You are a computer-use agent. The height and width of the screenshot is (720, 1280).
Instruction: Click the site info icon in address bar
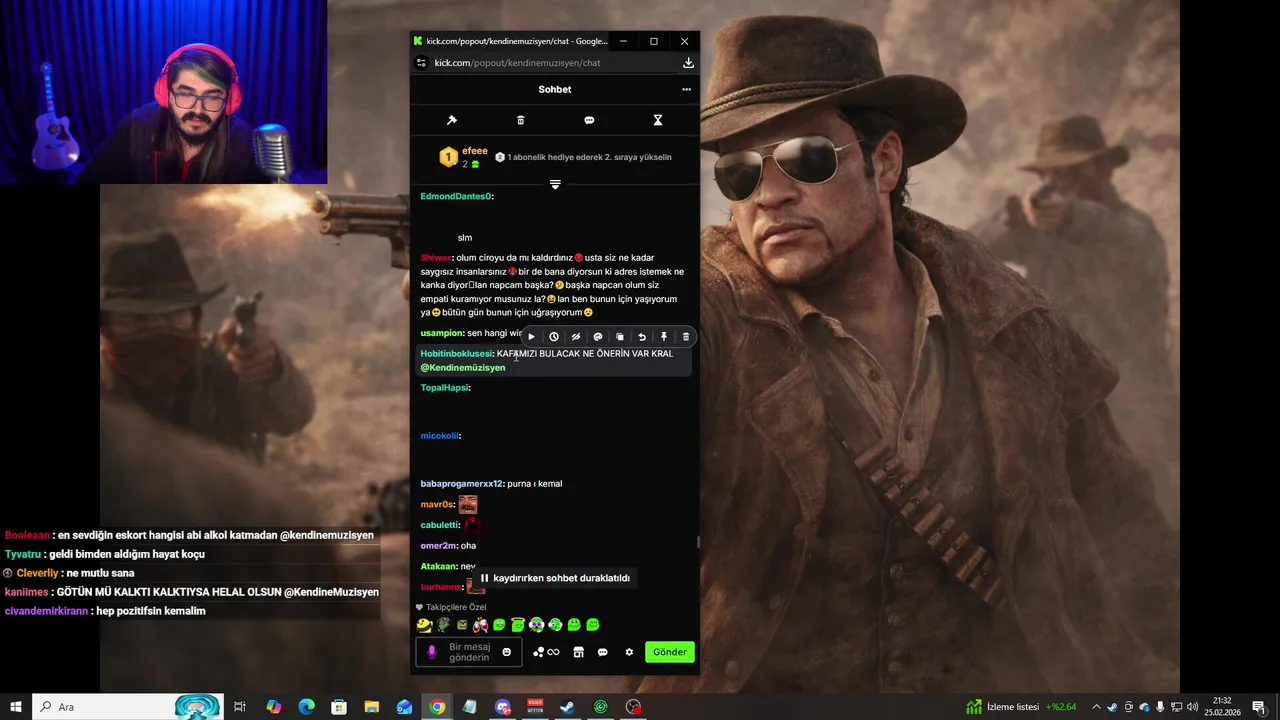tap(421, 62)
